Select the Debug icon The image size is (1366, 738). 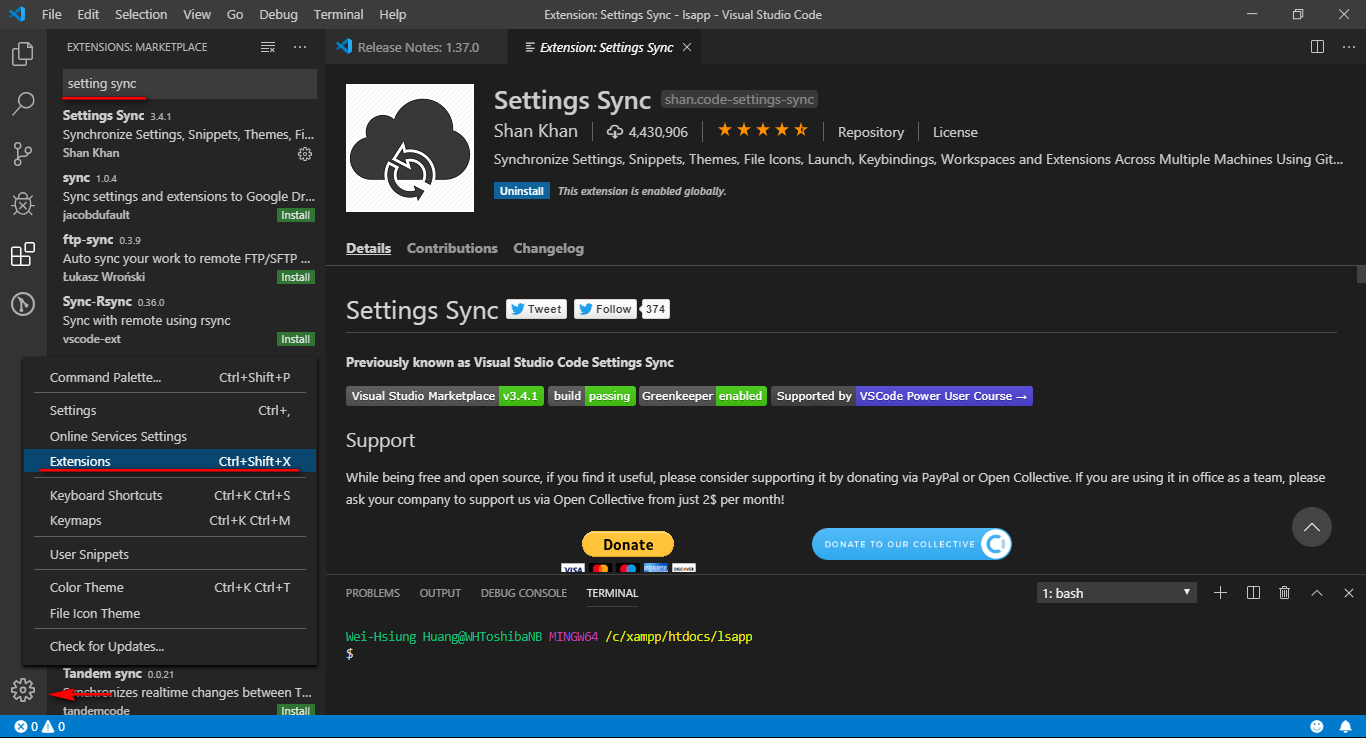tap(22, 203)
